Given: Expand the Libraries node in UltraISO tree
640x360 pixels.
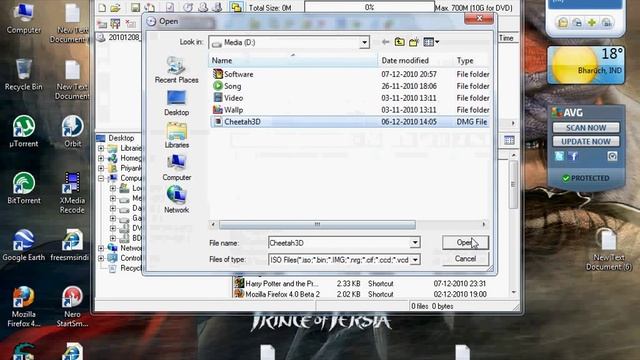Looking at the screenshot, I should click(x=101, y=148).
